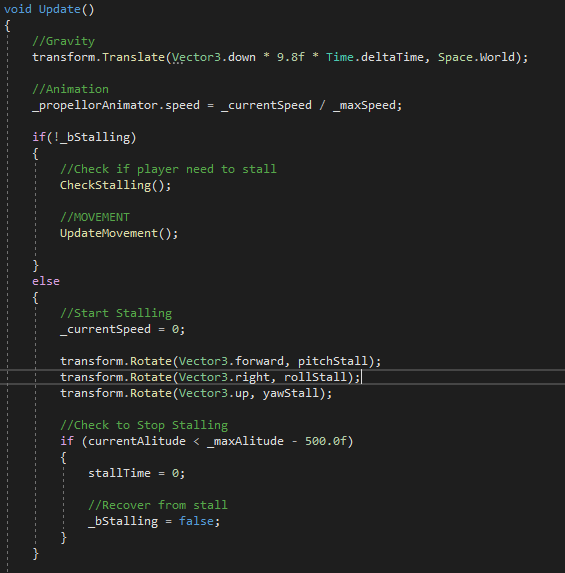Click 'World' in Space.World
Viewport: 565px width, 573px height.
pos(497,57)
